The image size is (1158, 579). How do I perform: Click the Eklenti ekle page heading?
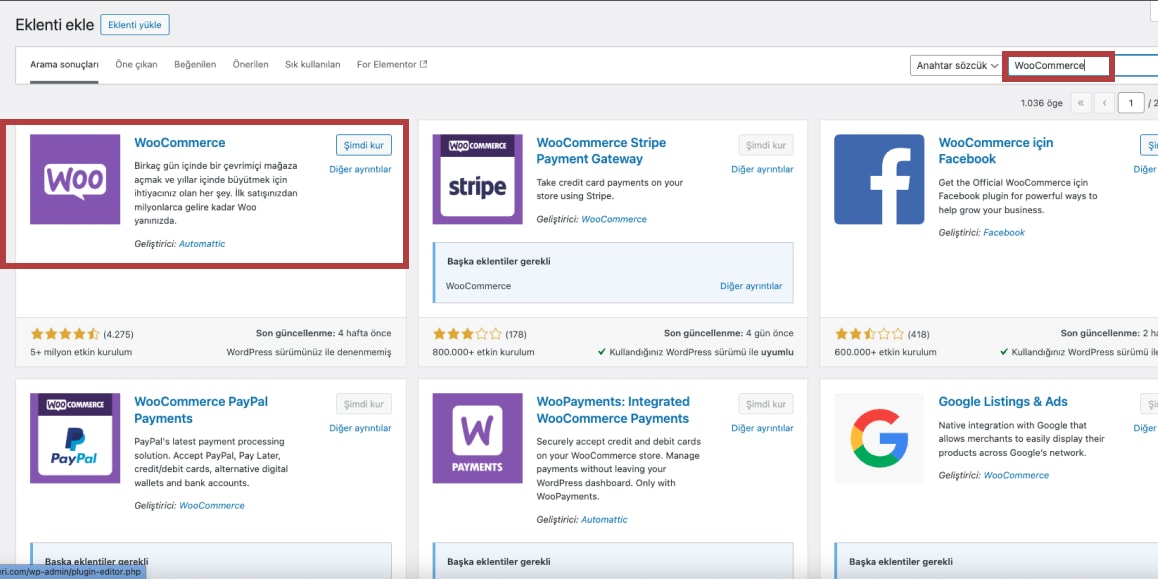click(x=55, y=24)
